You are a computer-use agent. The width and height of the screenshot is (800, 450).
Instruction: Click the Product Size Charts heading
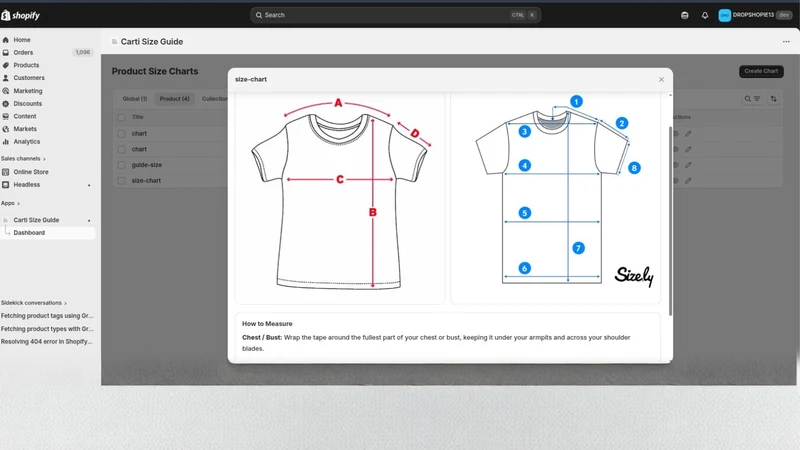[x=155, y=71]
